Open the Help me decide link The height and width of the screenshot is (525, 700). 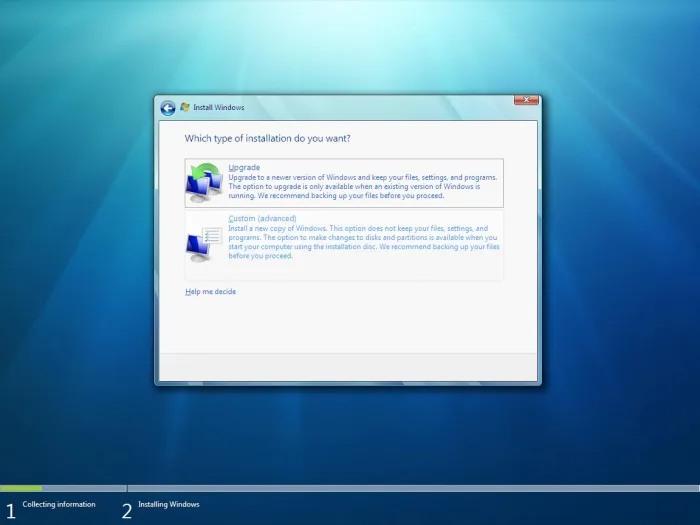(x=210, y=292)
